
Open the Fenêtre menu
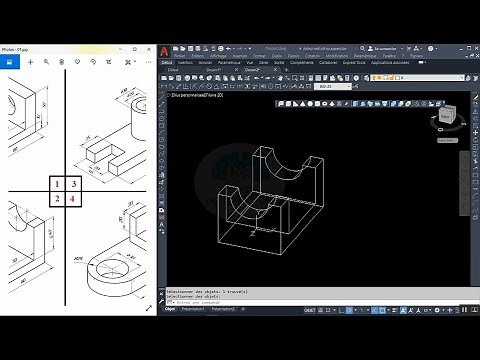tap(389, 56)
